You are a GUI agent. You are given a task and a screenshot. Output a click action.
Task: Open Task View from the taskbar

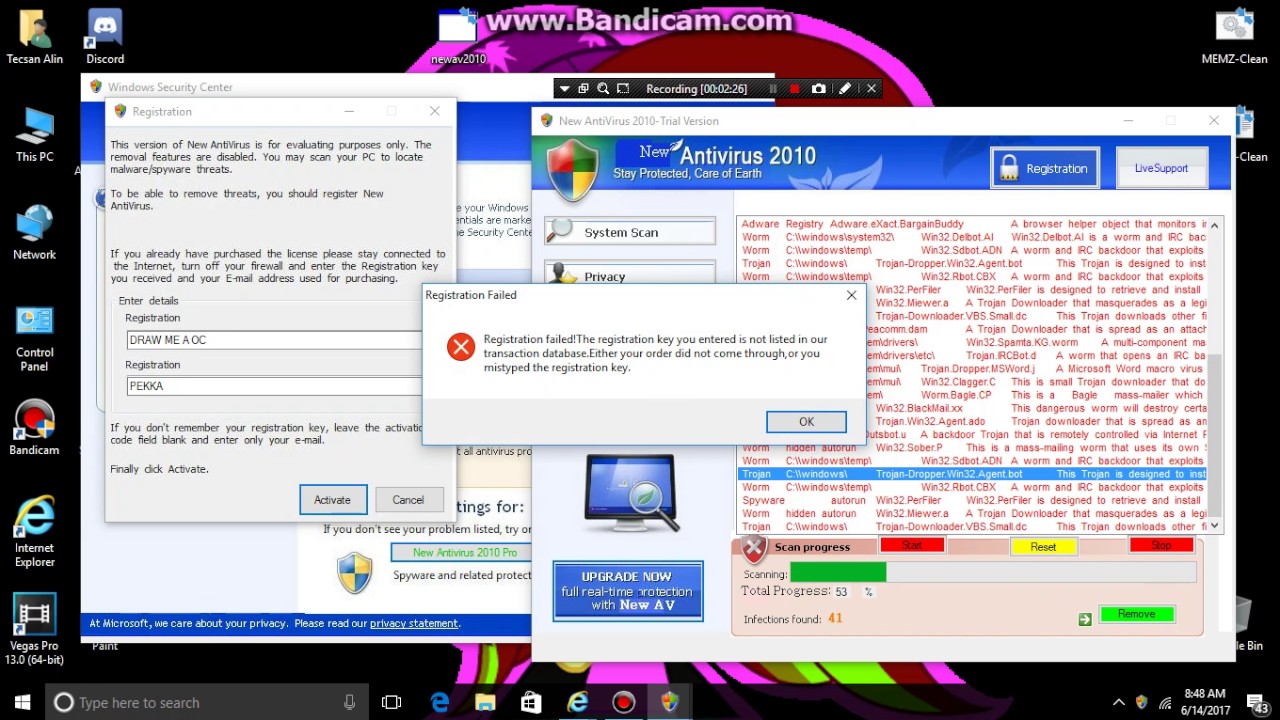tap(392, 703)
